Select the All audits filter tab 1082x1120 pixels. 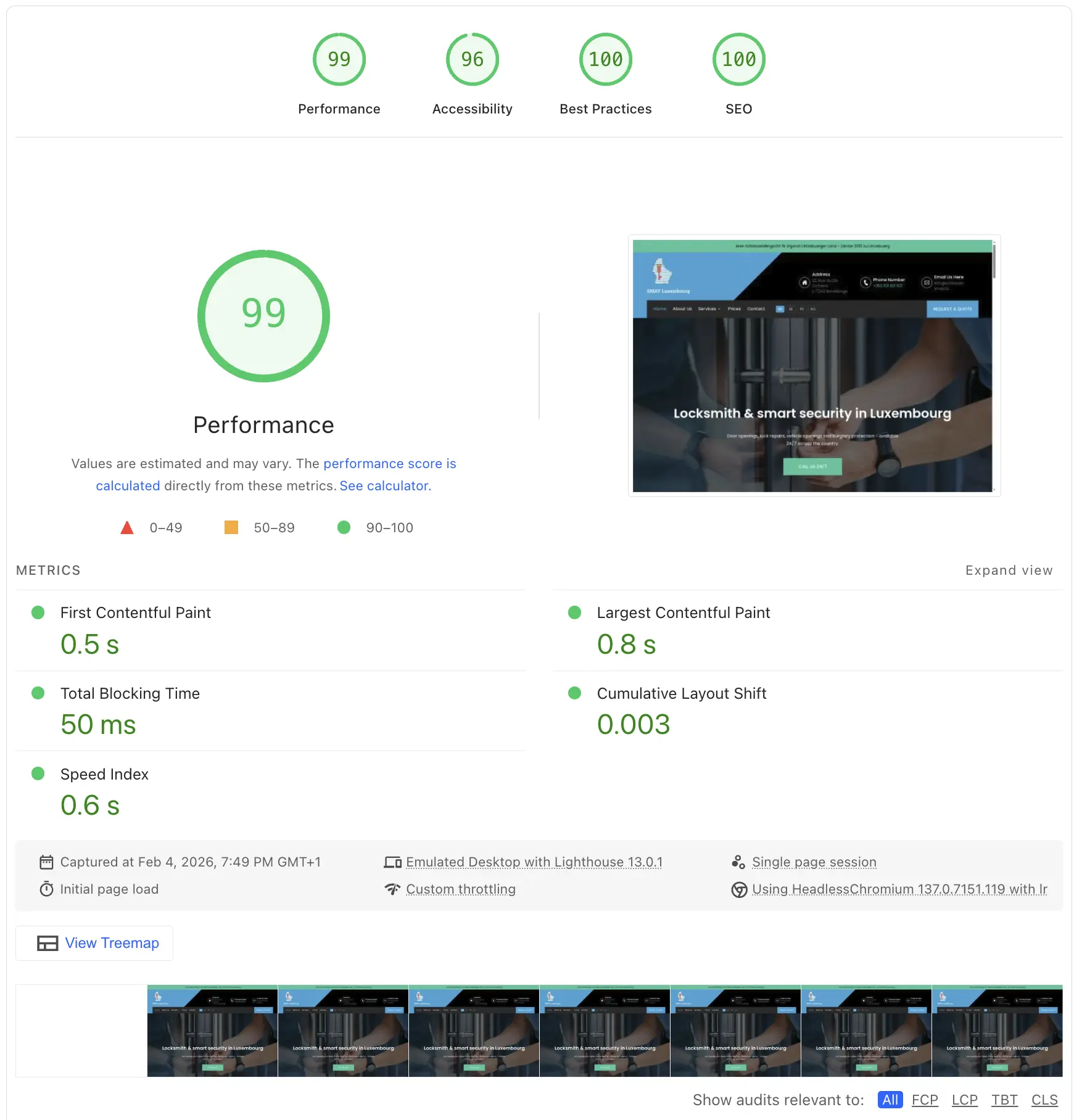coord(890,1100)
